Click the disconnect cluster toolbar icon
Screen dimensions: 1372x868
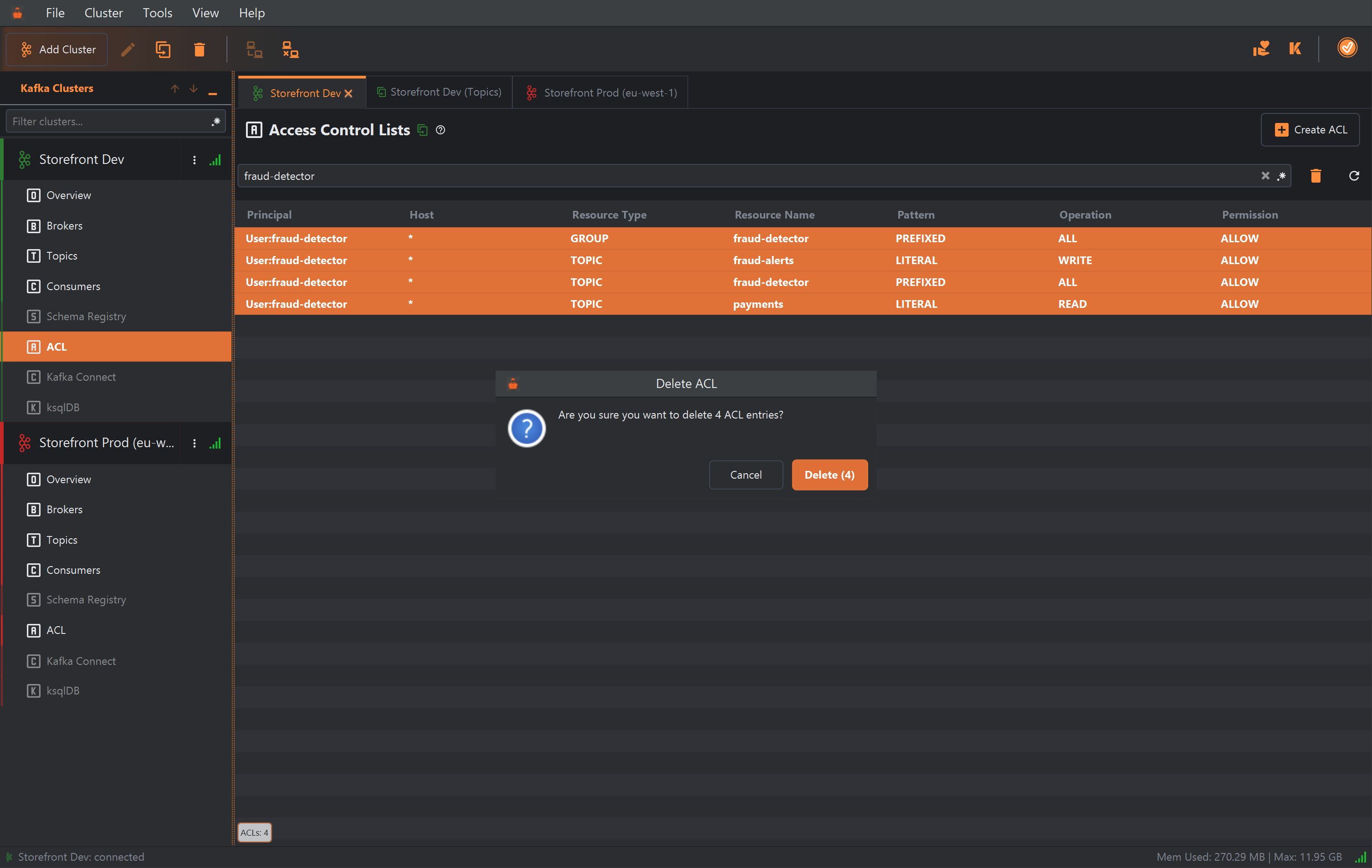[x=291, y=50]
